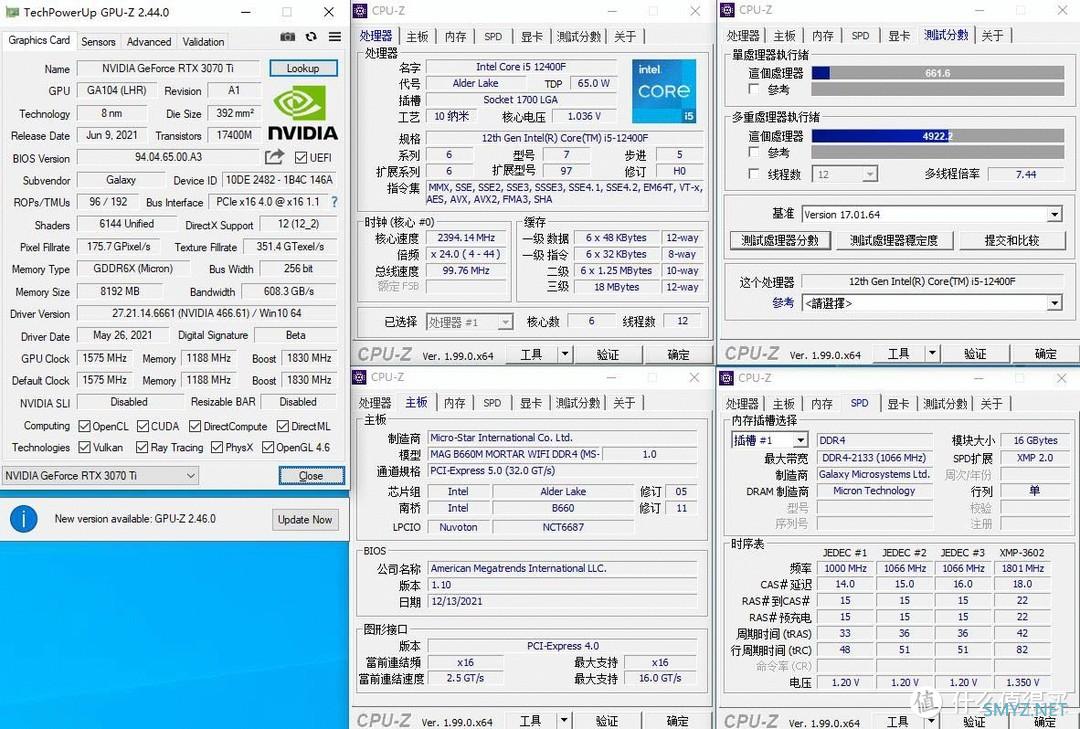
Task: Open 内存 tab in CPU-Z 处理器 window
Action: tap(455, 37)
